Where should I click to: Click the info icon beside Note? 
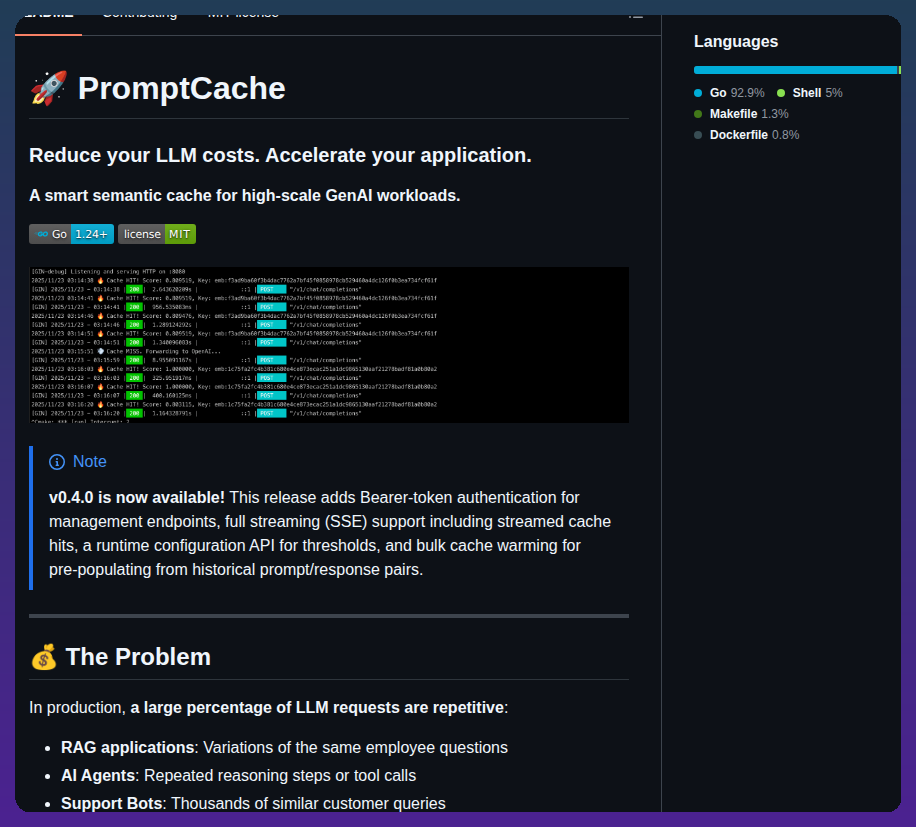coord(57,462)
